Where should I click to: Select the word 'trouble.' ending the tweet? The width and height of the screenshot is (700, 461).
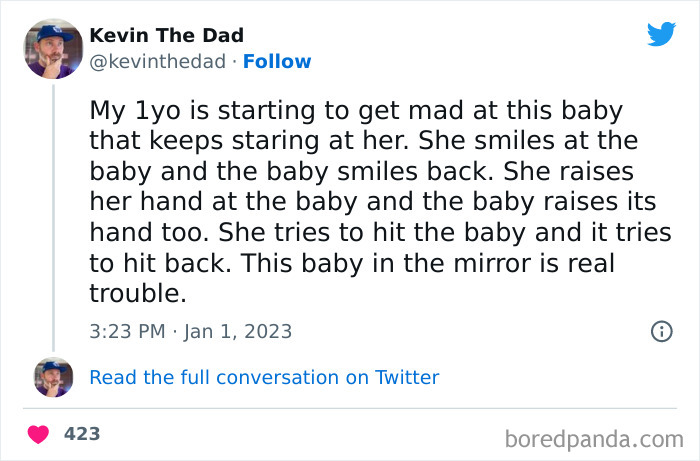tap(136, 295)
